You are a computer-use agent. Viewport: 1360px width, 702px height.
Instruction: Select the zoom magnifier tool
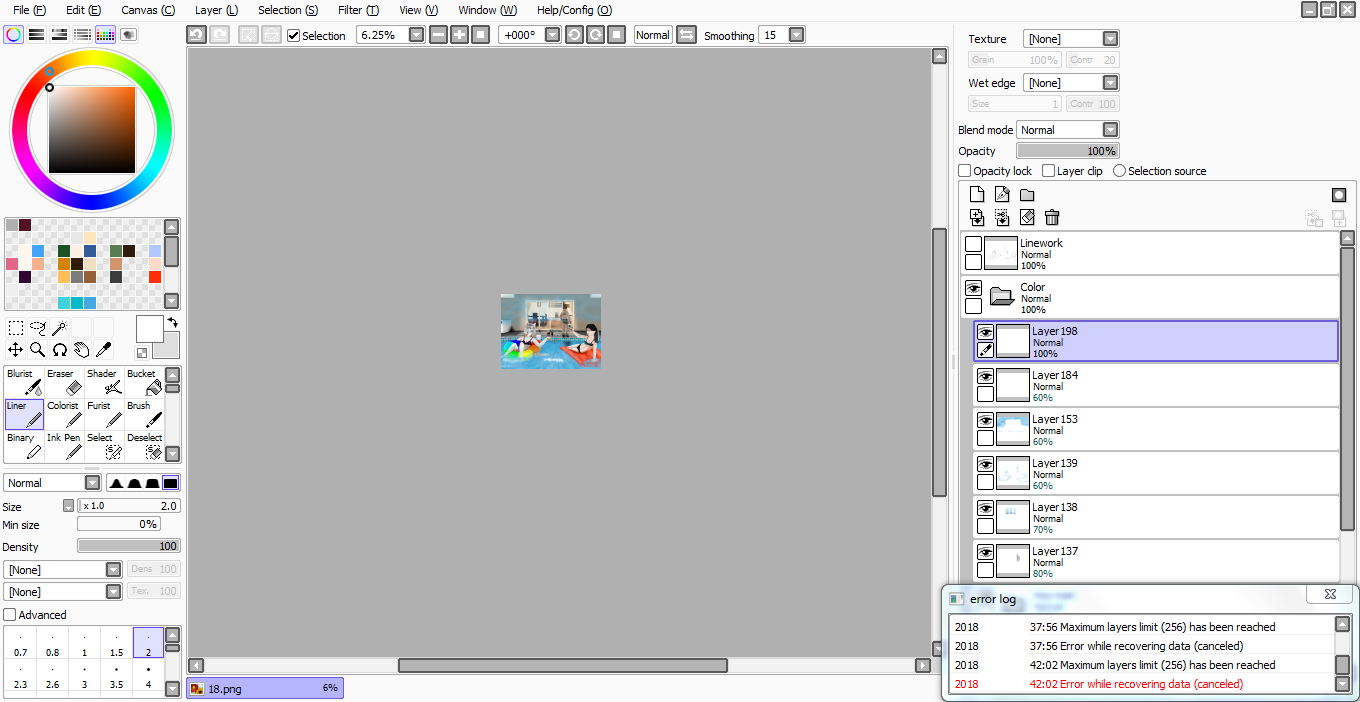click(x=37, y=349)
